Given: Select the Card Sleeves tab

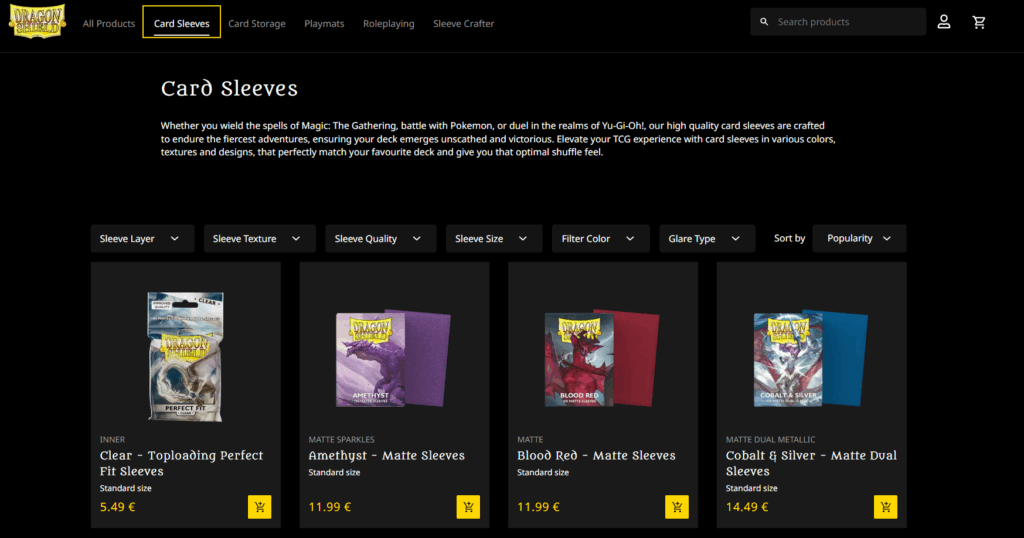Looking at the screenshot, I should click(182, 23).
